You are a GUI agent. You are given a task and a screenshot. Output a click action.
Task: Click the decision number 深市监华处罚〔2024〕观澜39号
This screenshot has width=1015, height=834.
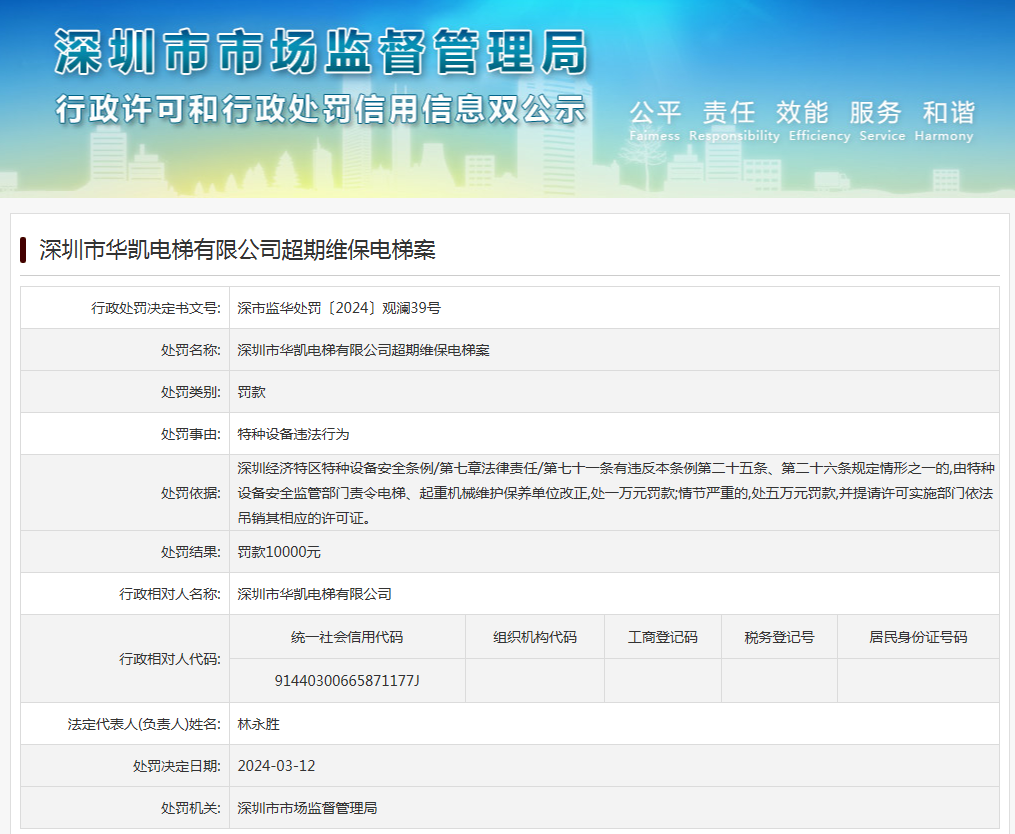(339, 308)
